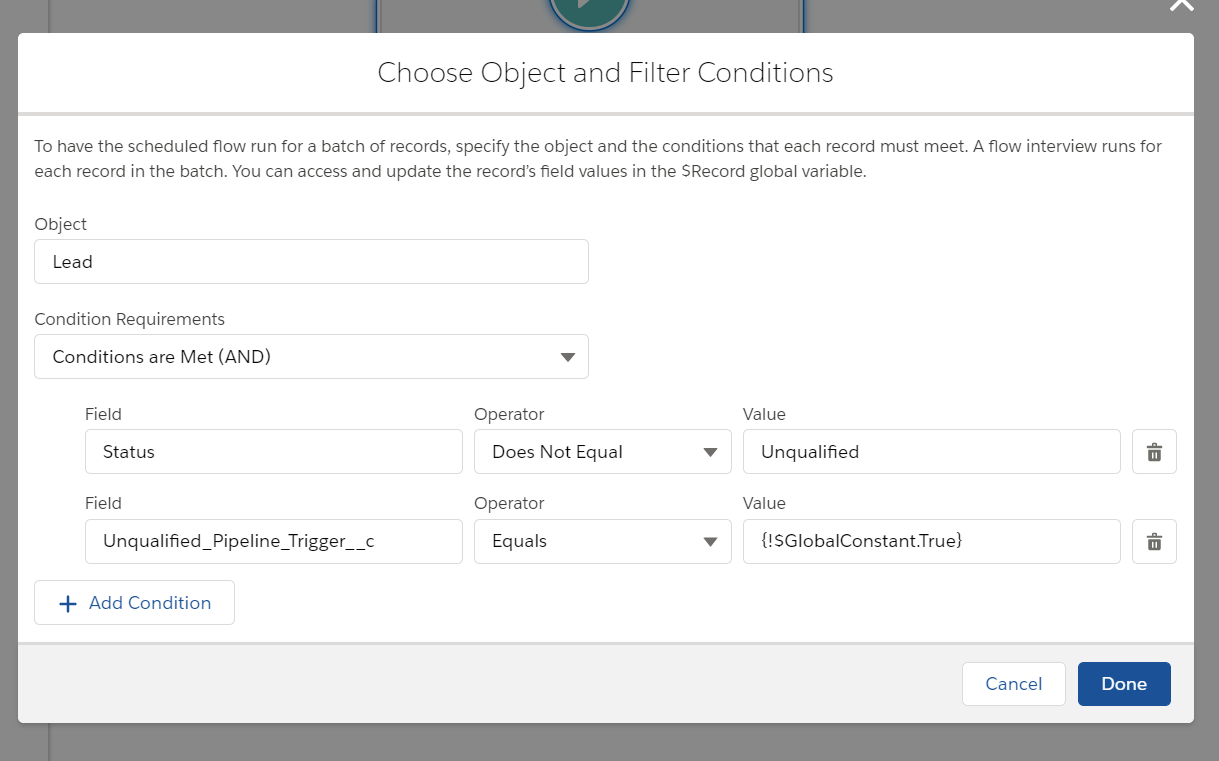This screenshot has width=1219, height=761.
Task: Delete the Status condition using its trash icon
Action: pos(1153,451)
